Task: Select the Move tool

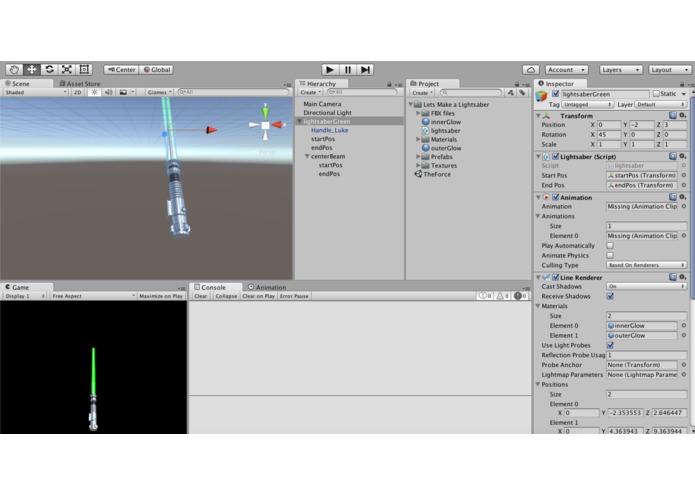Action: click(32, 70)
